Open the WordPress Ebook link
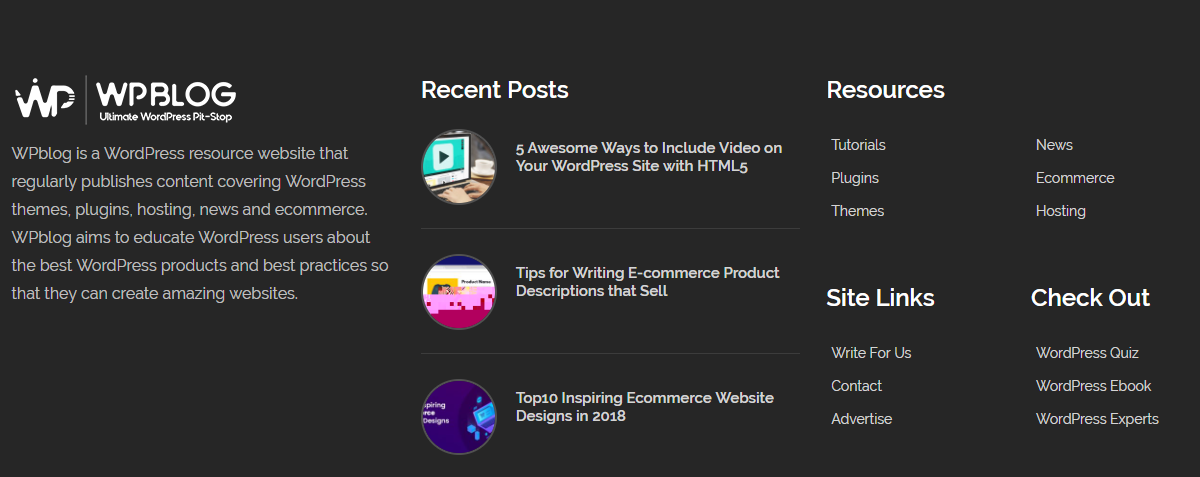This screenshot has height=477, width=1200. [x=1094, y=386]
